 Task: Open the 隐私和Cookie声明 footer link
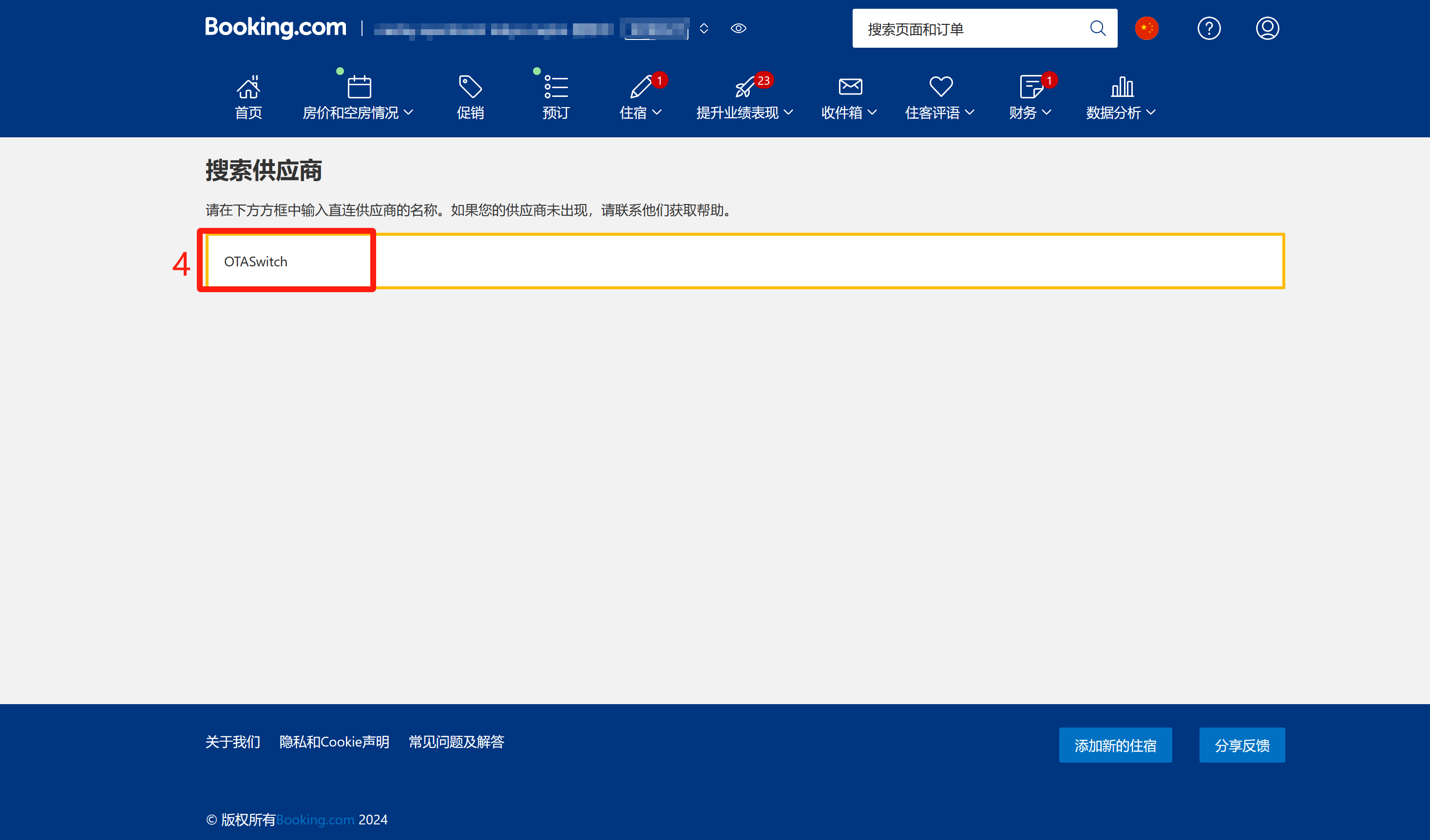pyautogui.click(x=334, y=741)
